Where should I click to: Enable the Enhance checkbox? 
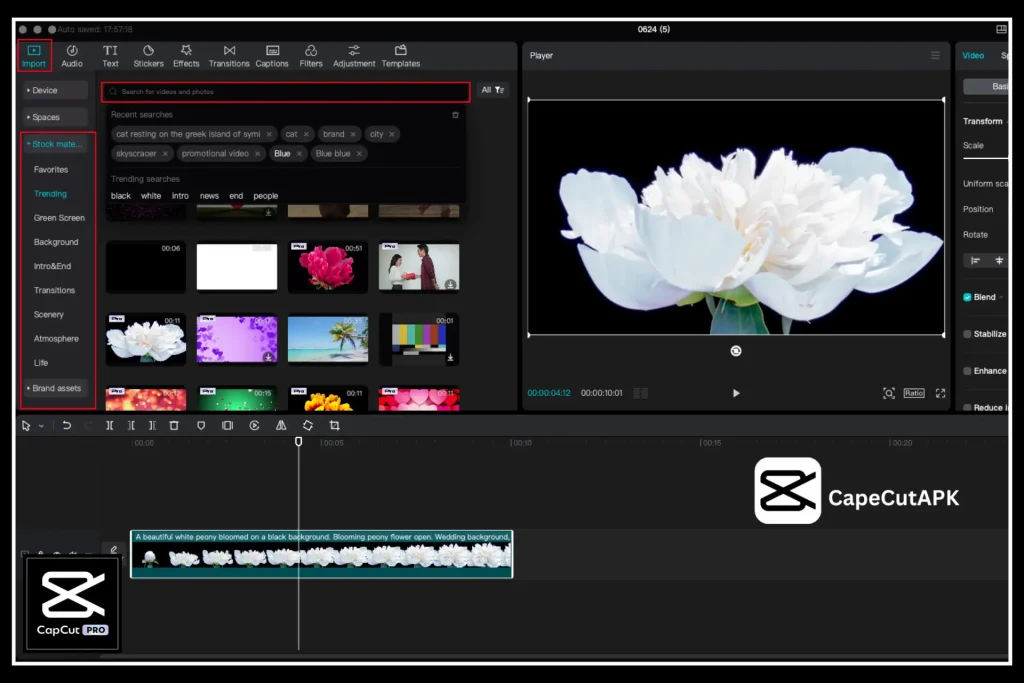[967, 371]
